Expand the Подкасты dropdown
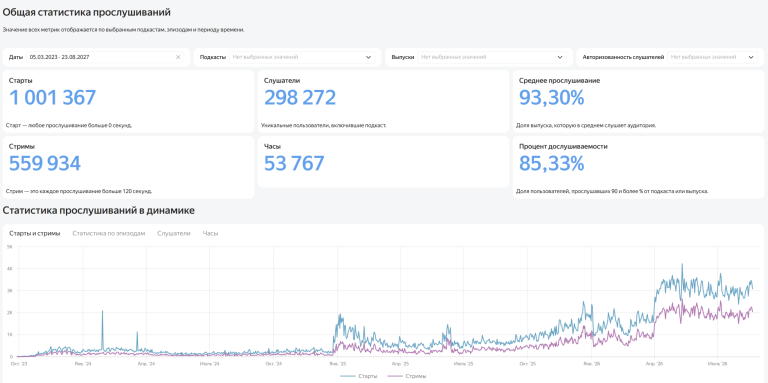The width and height of the screenshot is (768, 383). coord(302,57)
